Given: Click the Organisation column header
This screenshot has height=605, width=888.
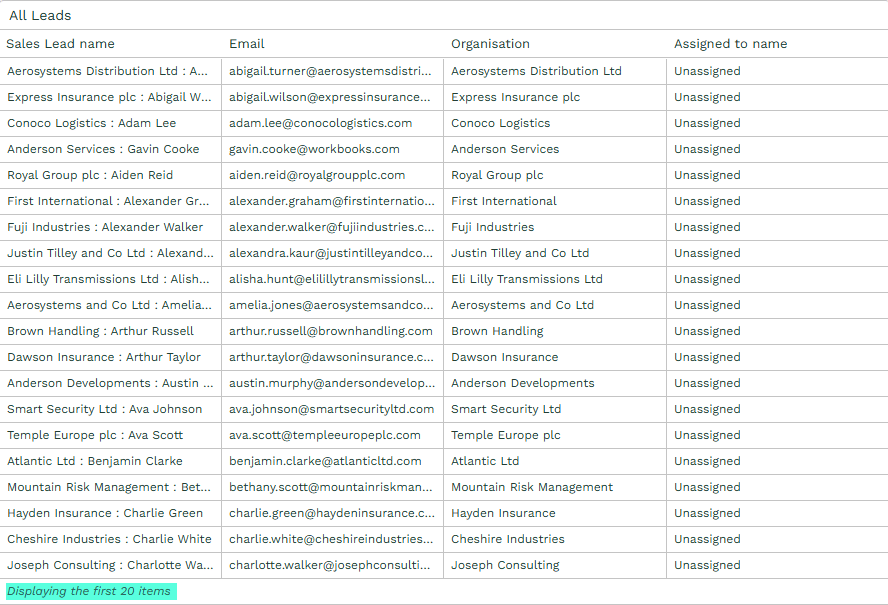Looking at the screenshot, I should coord(490,44).
